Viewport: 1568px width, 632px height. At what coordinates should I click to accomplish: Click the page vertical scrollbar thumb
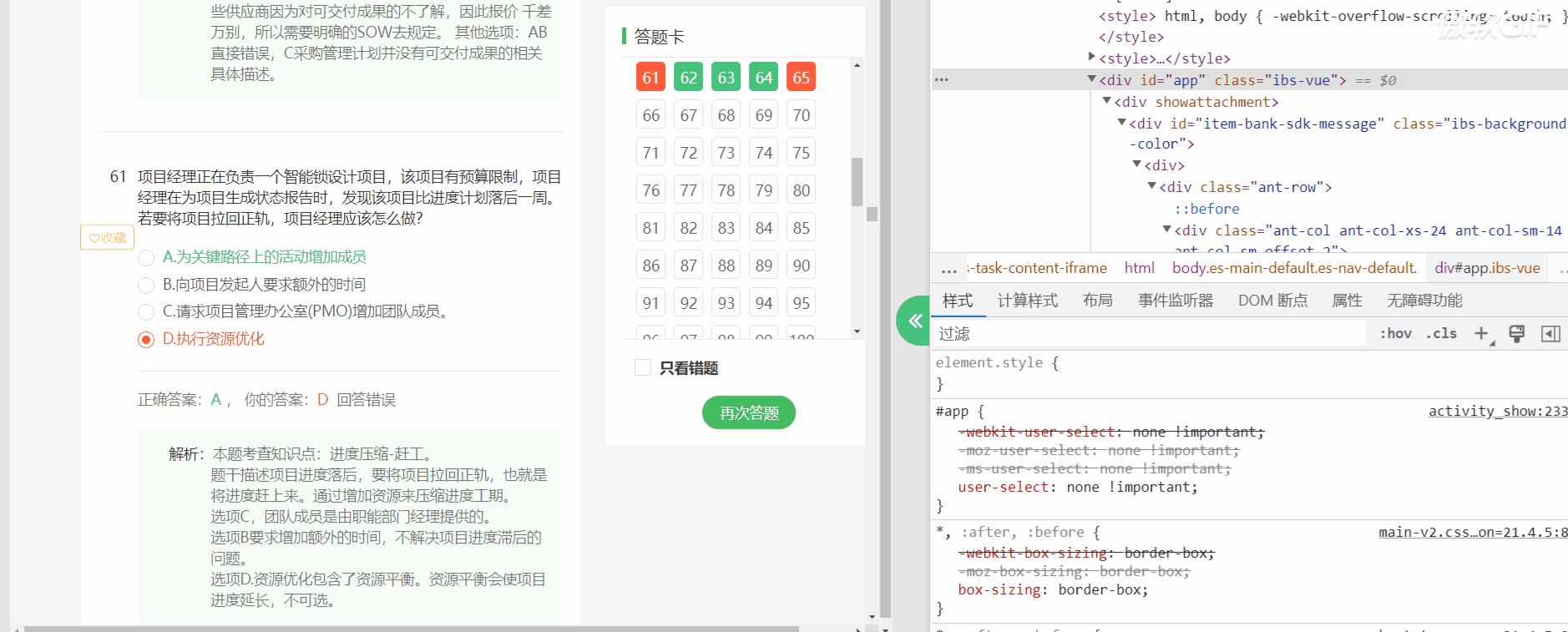point(873,214)
